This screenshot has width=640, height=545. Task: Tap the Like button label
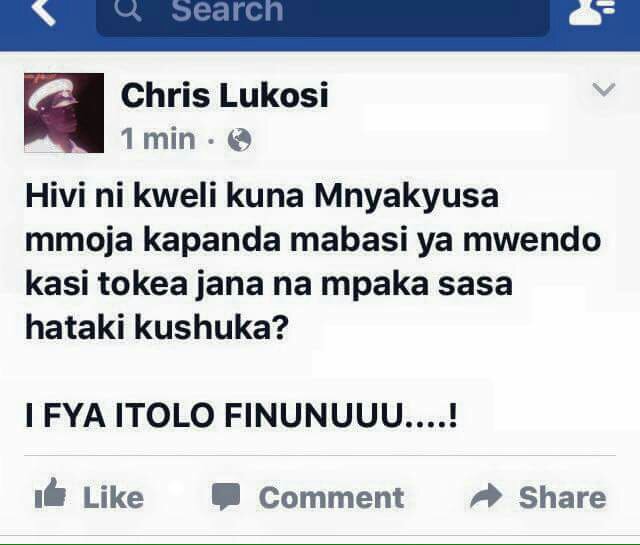pyautogui.click(x=113, y=497)
